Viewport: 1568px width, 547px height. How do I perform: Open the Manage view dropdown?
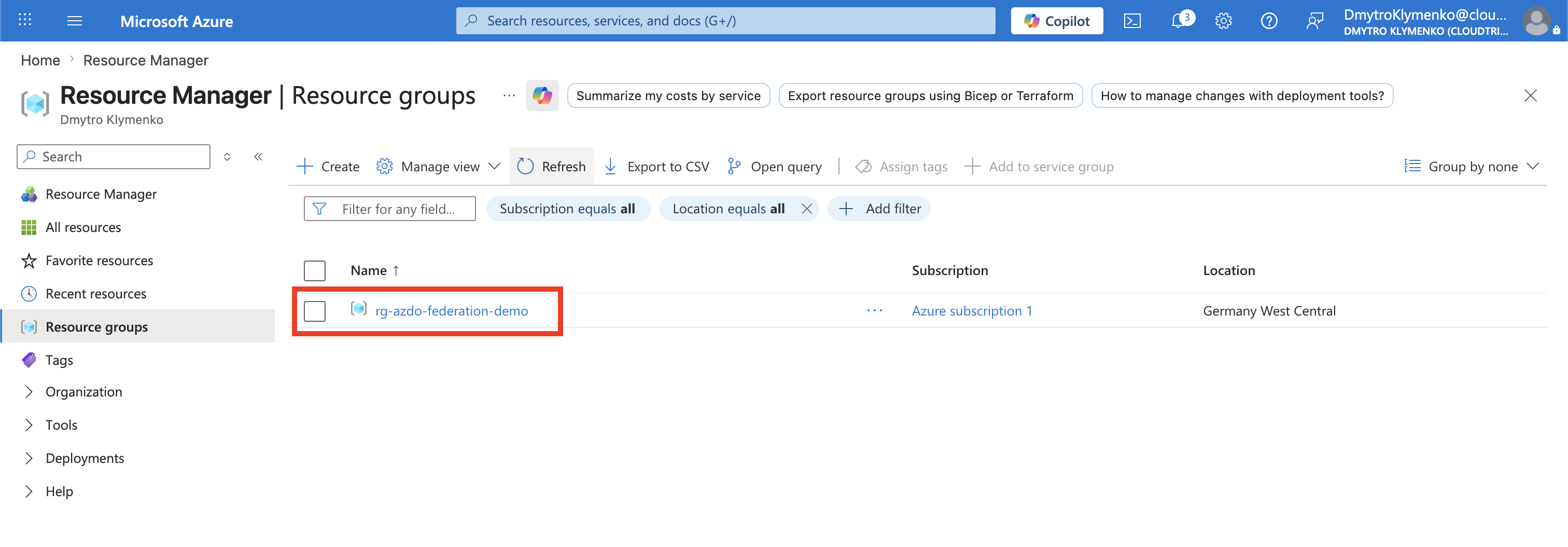coord(438,166)
